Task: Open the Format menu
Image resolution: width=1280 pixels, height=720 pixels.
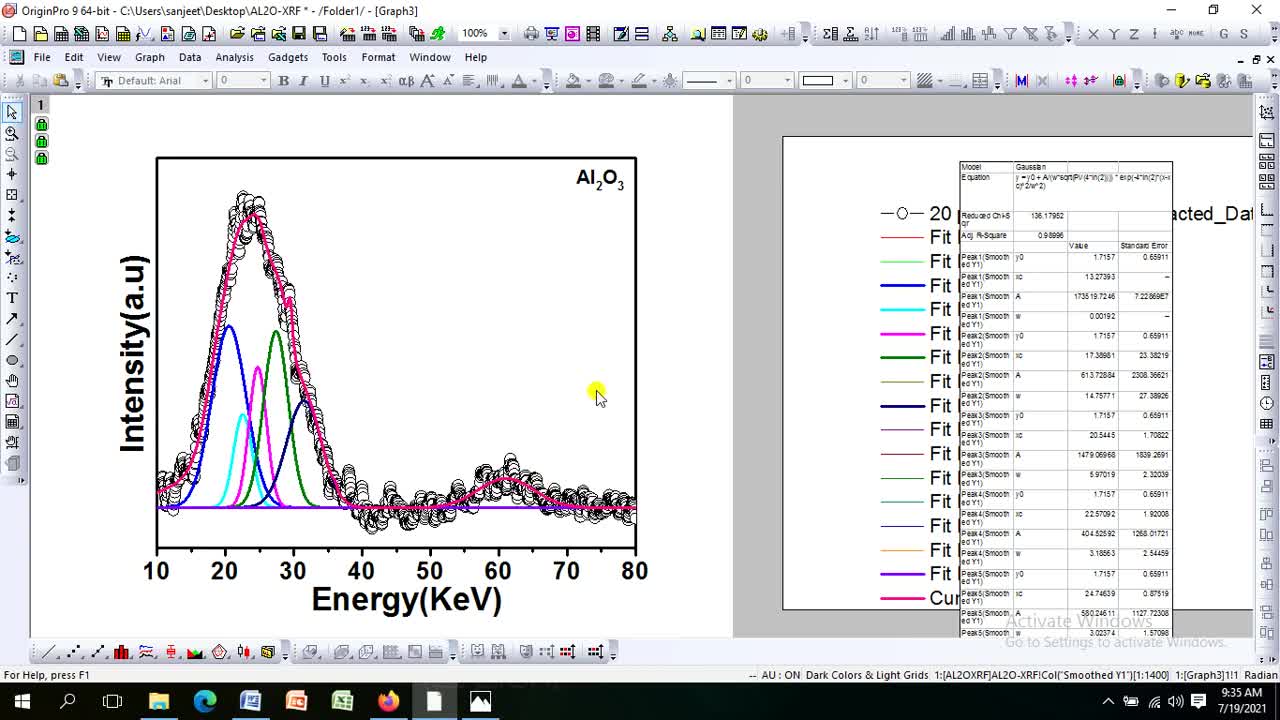Action: pyautogui.click(x=378, y=57)
